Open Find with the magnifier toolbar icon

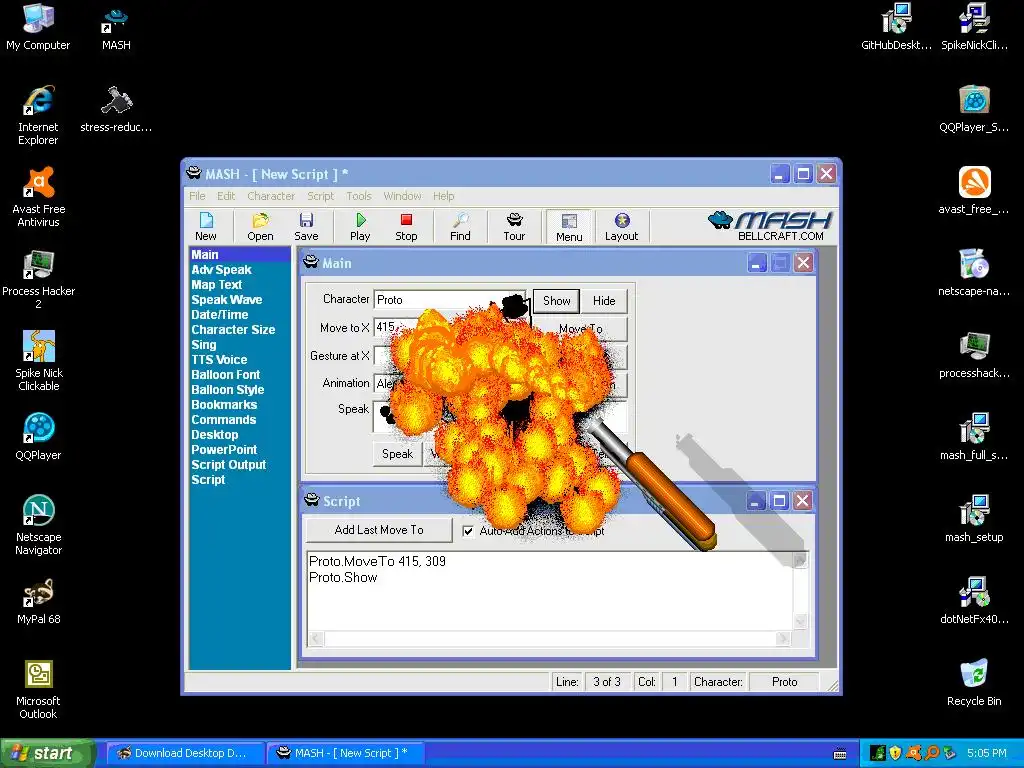(x=460, y=227)
